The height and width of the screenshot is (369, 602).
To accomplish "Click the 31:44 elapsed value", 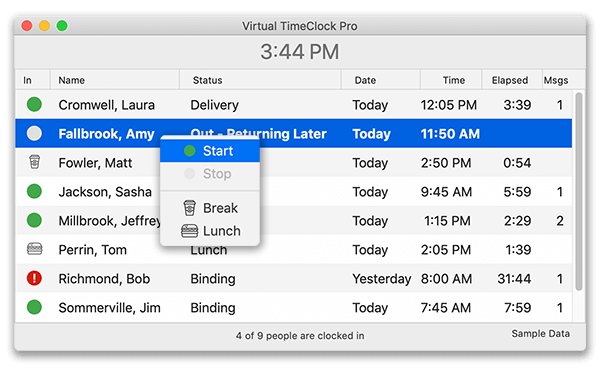I will [514, 278].
